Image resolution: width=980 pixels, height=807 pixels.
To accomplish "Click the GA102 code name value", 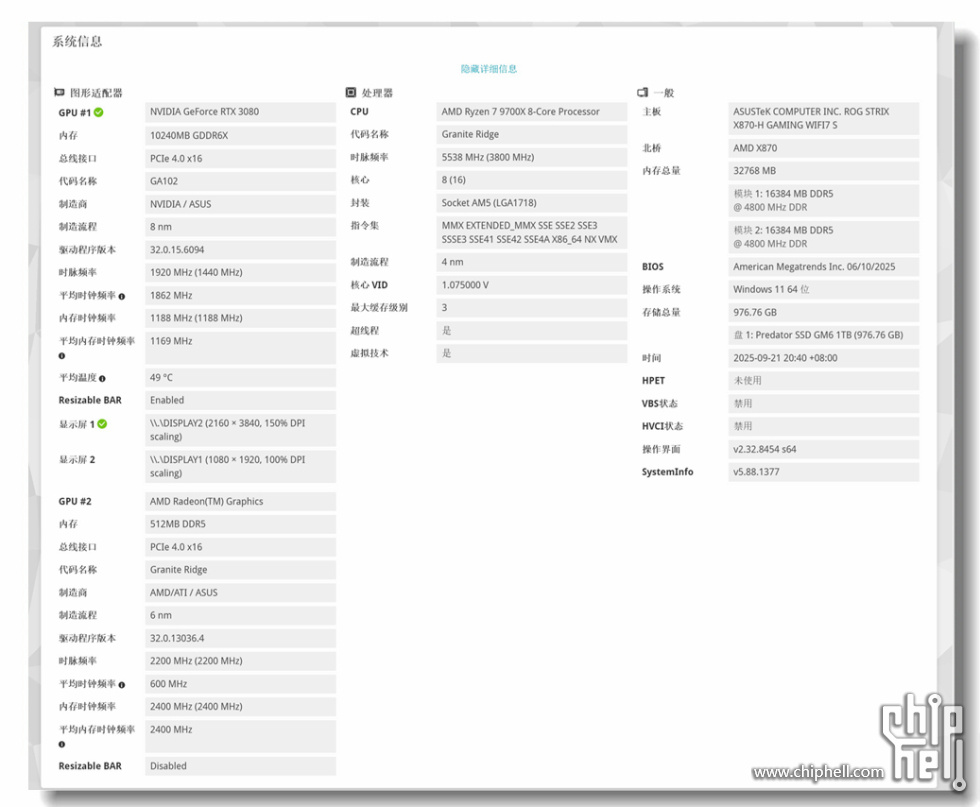I will tap(241, 181).
